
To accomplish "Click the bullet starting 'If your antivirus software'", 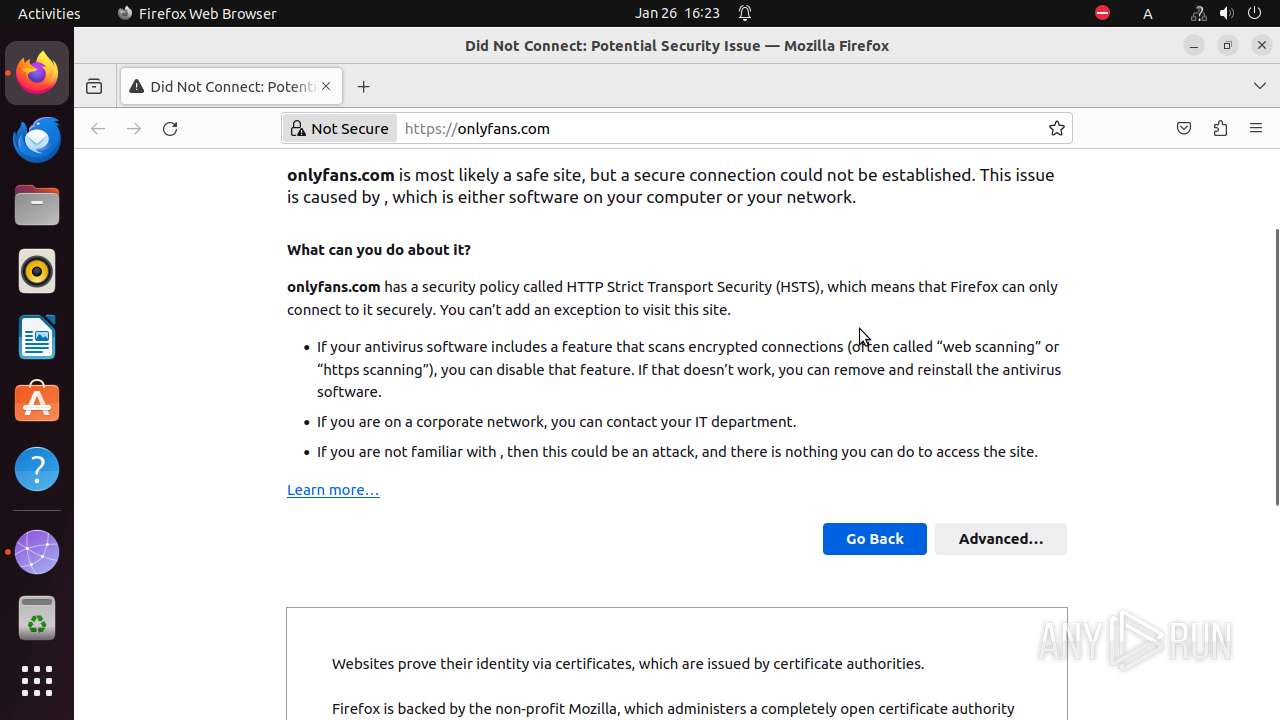I will (x=689, y=369).
